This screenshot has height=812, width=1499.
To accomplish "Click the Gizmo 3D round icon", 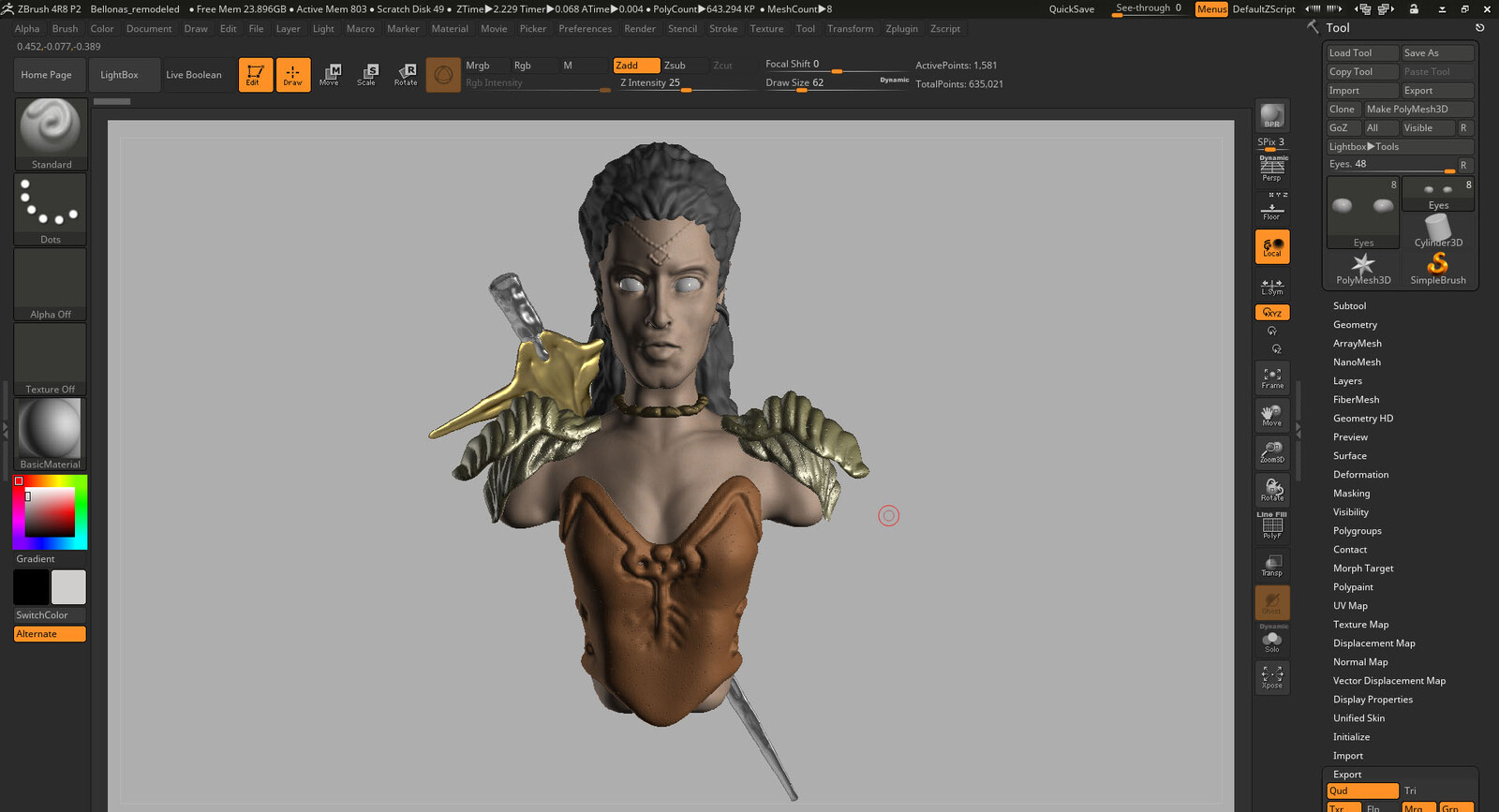I will [x=443, y=75].
